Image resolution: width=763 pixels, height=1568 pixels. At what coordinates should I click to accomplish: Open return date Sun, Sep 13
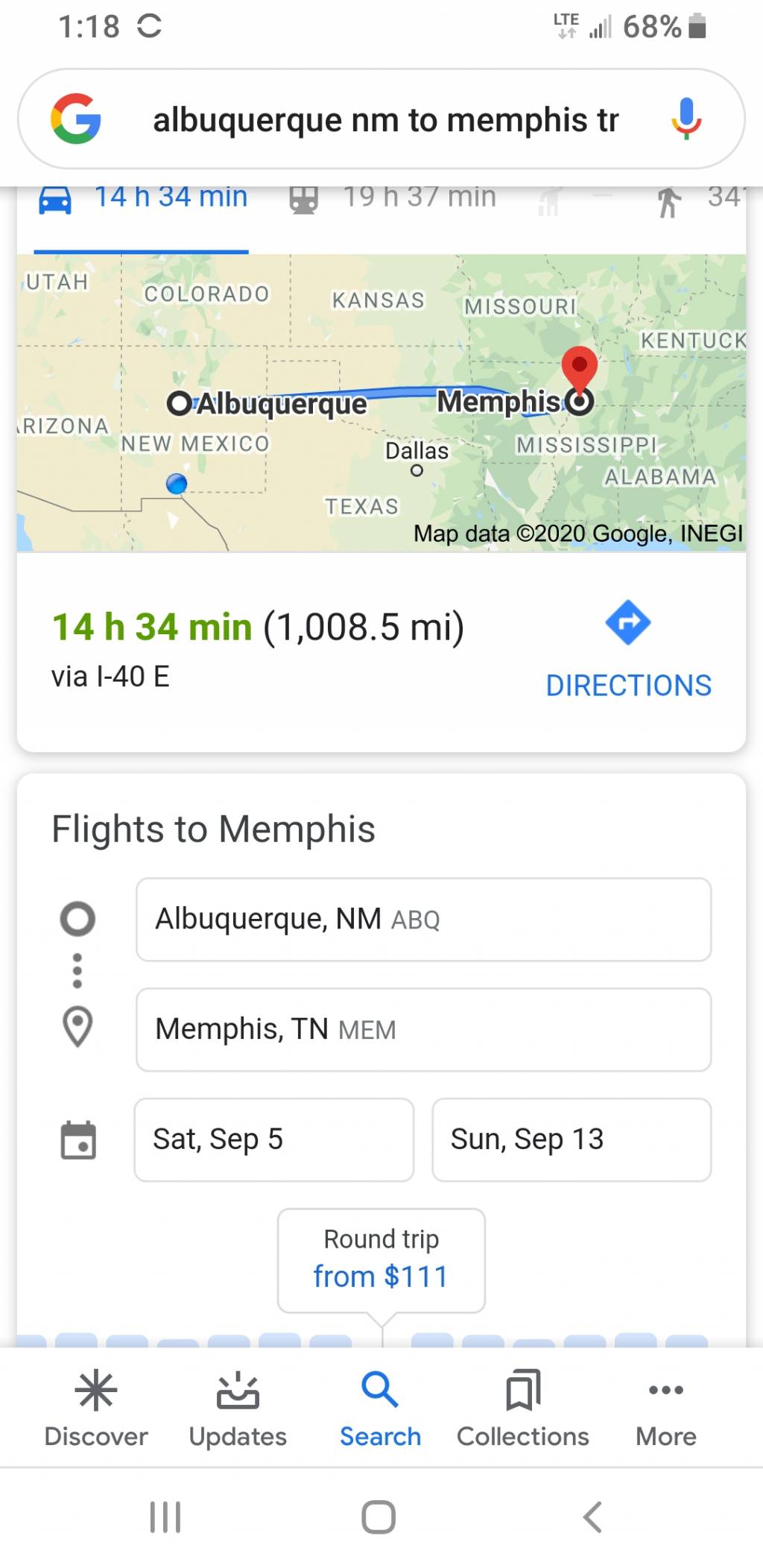(x=572, y=1139)
